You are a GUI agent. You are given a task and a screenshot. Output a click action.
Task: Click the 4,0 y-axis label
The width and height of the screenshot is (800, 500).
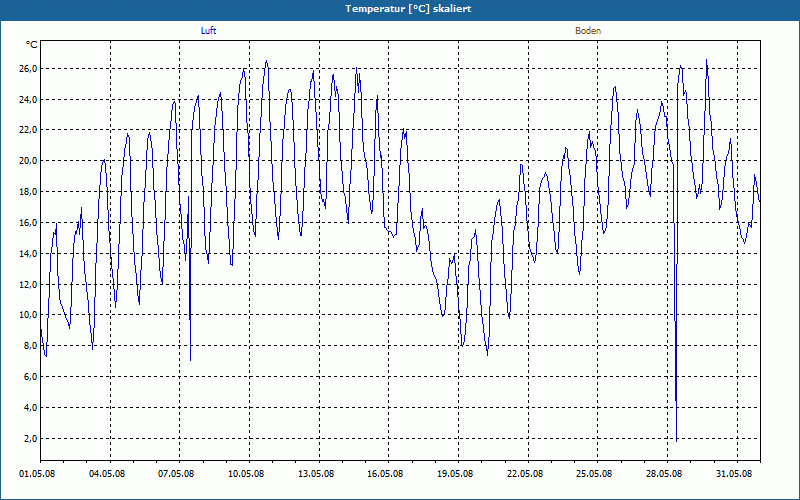click(x=31, y=408)
